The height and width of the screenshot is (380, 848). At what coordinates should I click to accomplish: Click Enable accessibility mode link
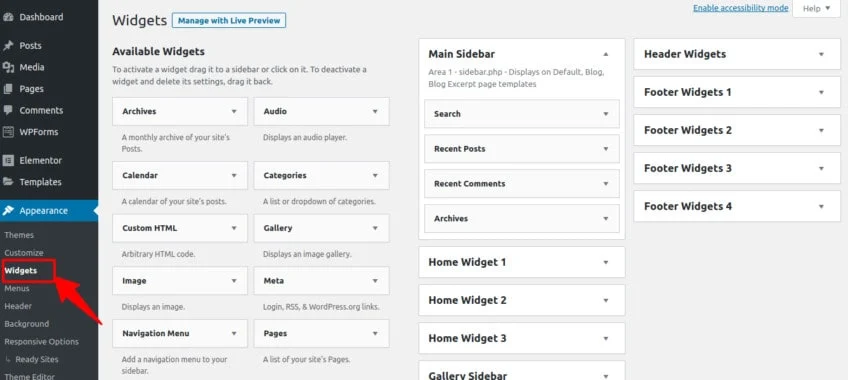coord(740,8)
